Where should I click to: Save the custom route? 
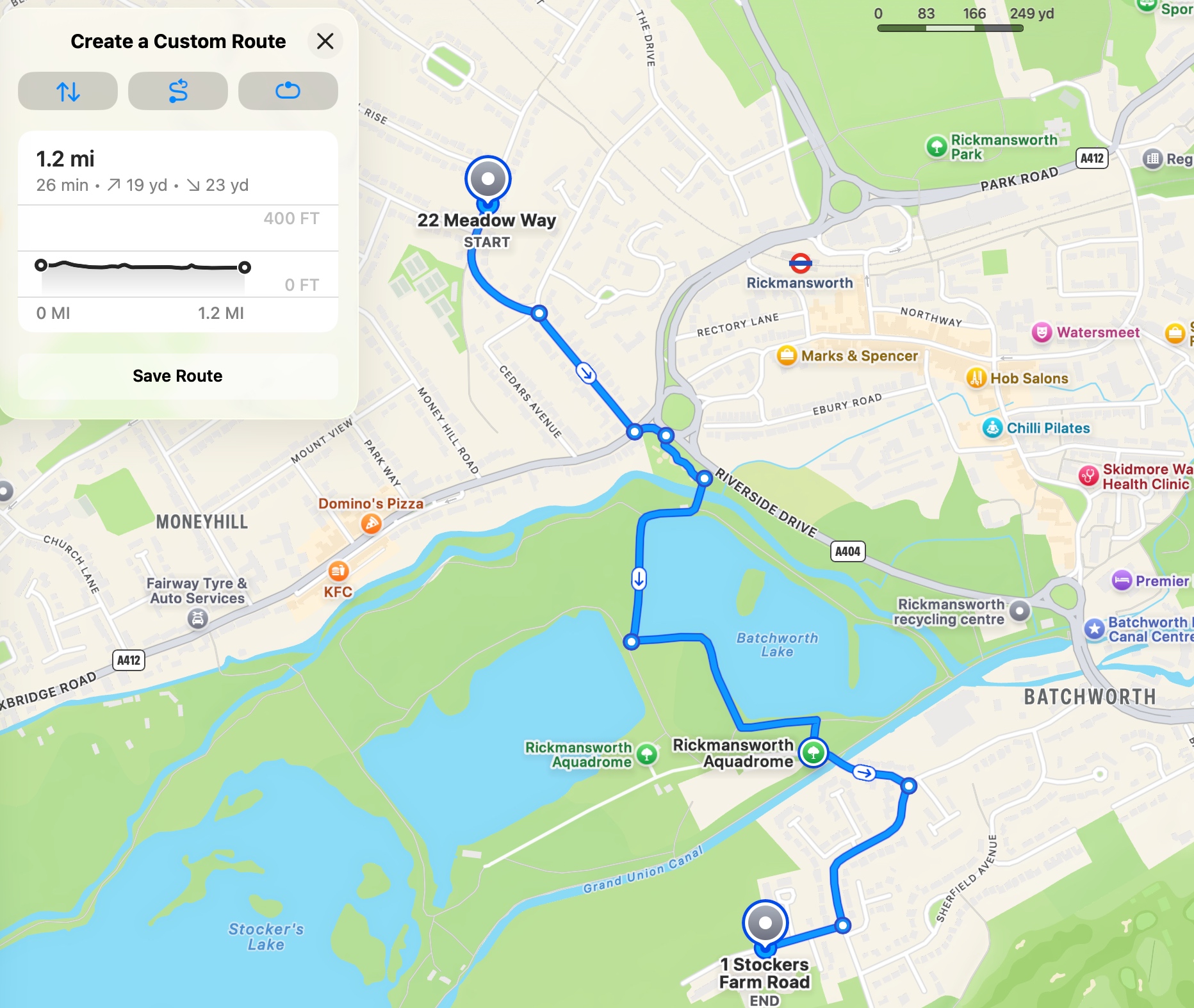pos(178,376)
